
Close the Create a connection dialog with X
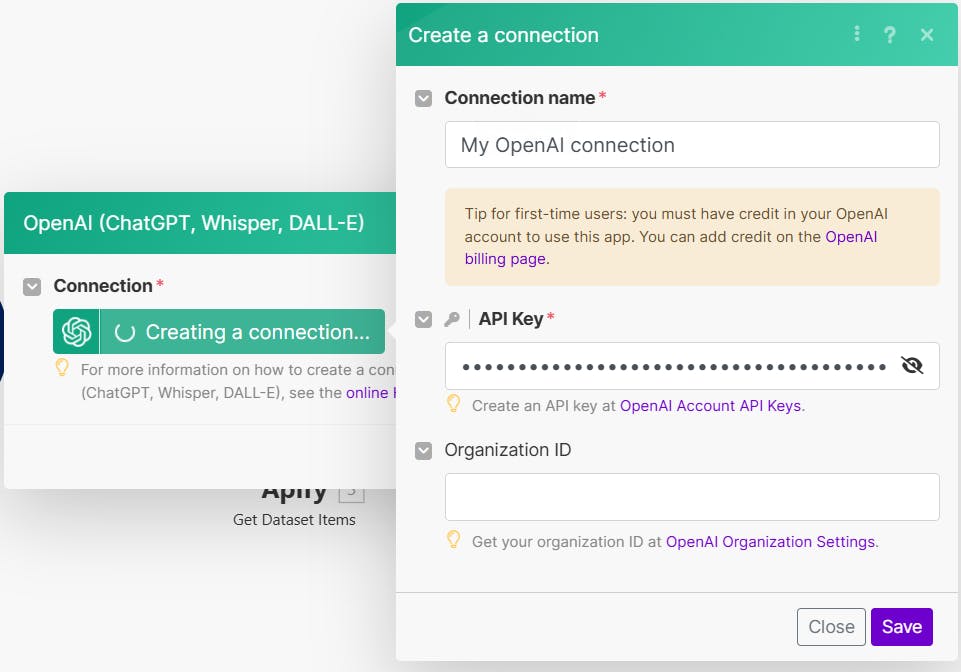pos(927,35)
